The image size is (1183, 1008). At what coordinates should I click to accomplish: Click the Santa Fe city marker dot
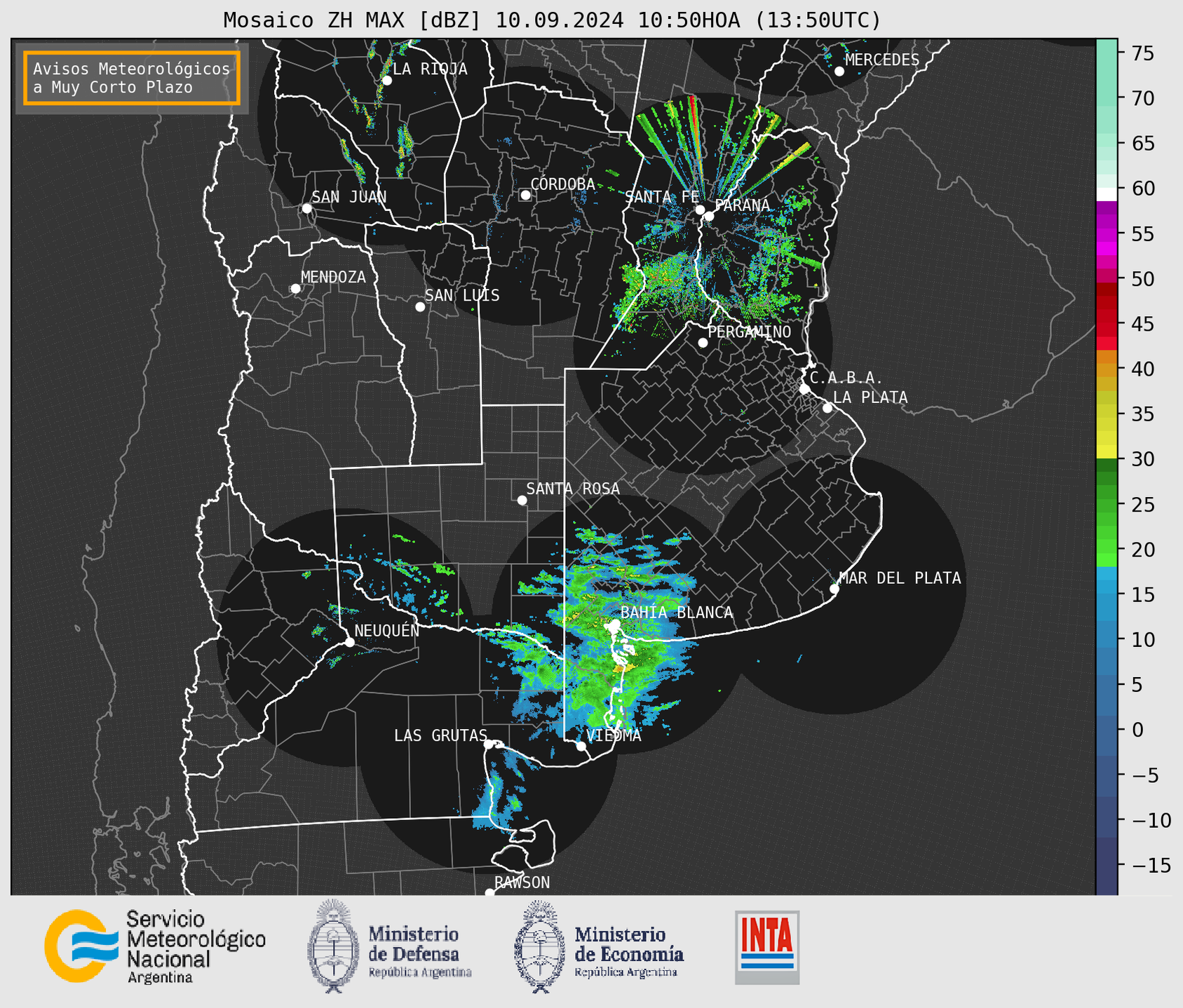click(x=700, y=210)
